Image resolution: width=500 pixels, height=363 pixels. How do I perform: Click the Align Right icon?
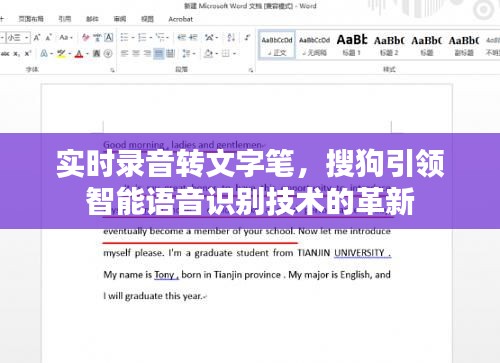[147, 53]
